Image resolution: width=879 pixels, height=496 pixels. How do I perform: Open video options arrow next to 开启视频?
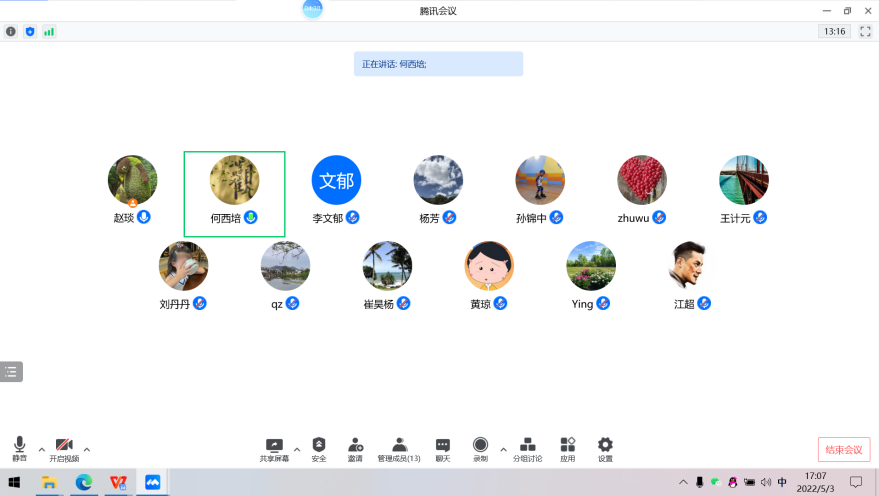(87, 449)
